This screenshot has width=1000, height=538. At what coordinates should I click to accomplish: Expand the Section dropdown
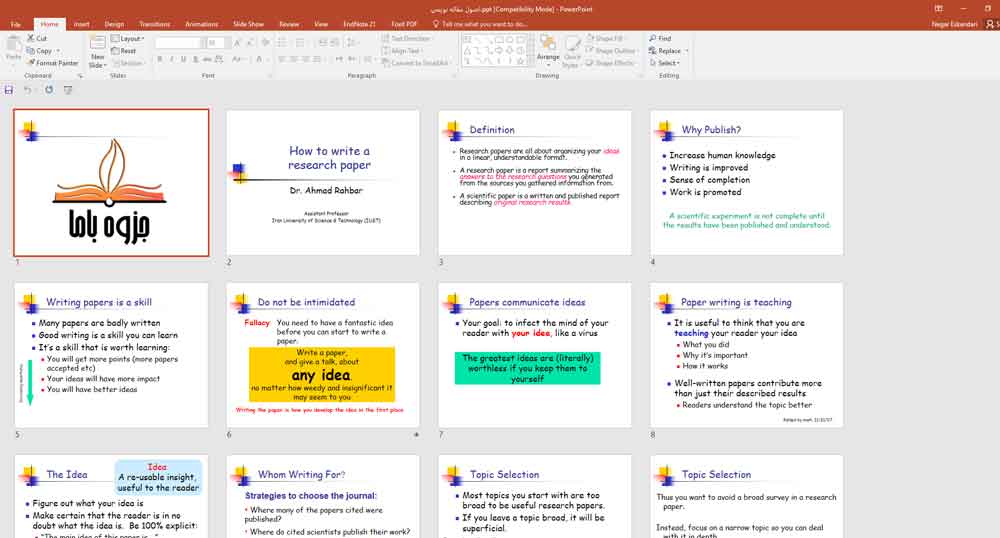pos(128,62)
